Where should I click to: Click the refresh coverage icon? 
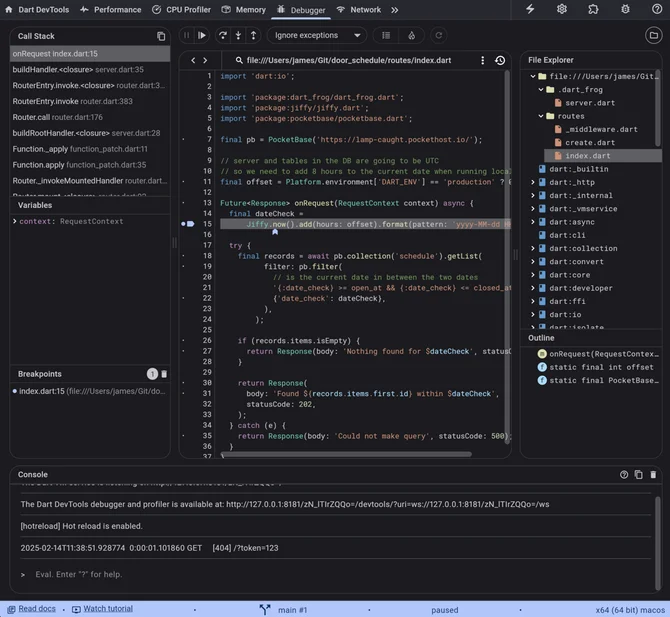[x=438, y=35]
